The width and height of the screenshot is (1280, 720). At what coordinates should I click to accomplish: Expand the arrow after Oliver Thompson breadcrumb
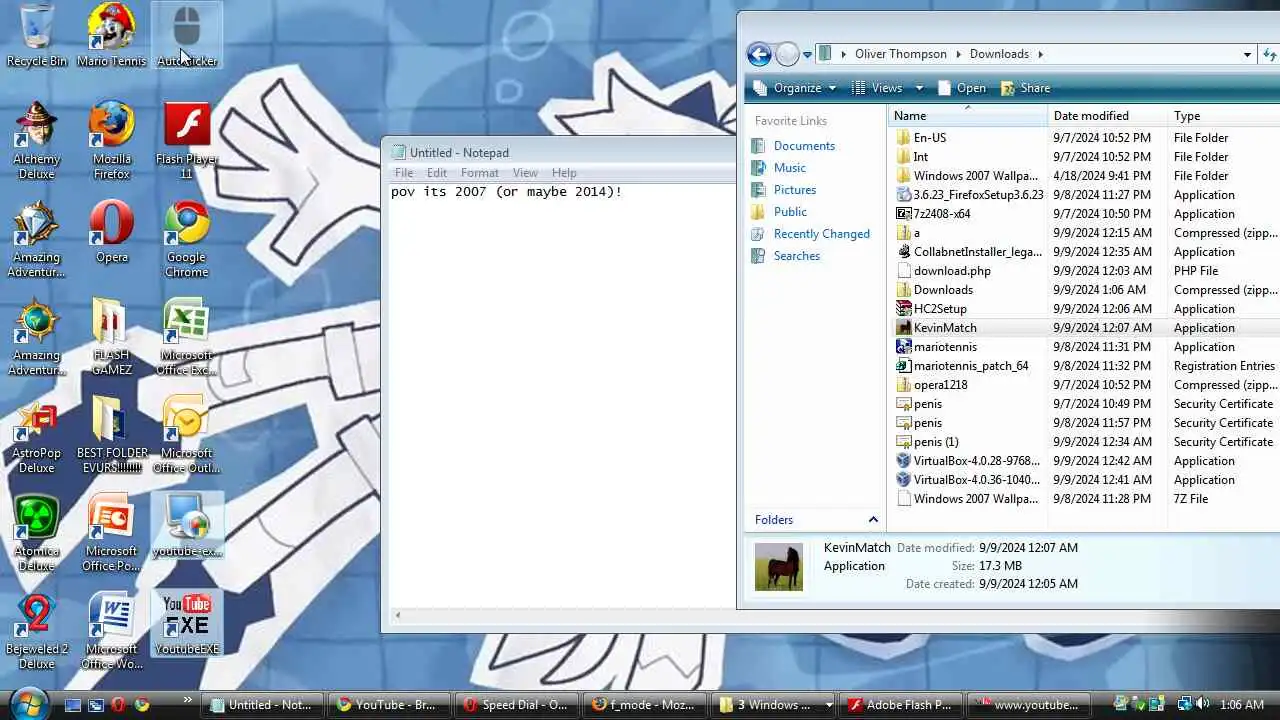click(x=959, y=55)
